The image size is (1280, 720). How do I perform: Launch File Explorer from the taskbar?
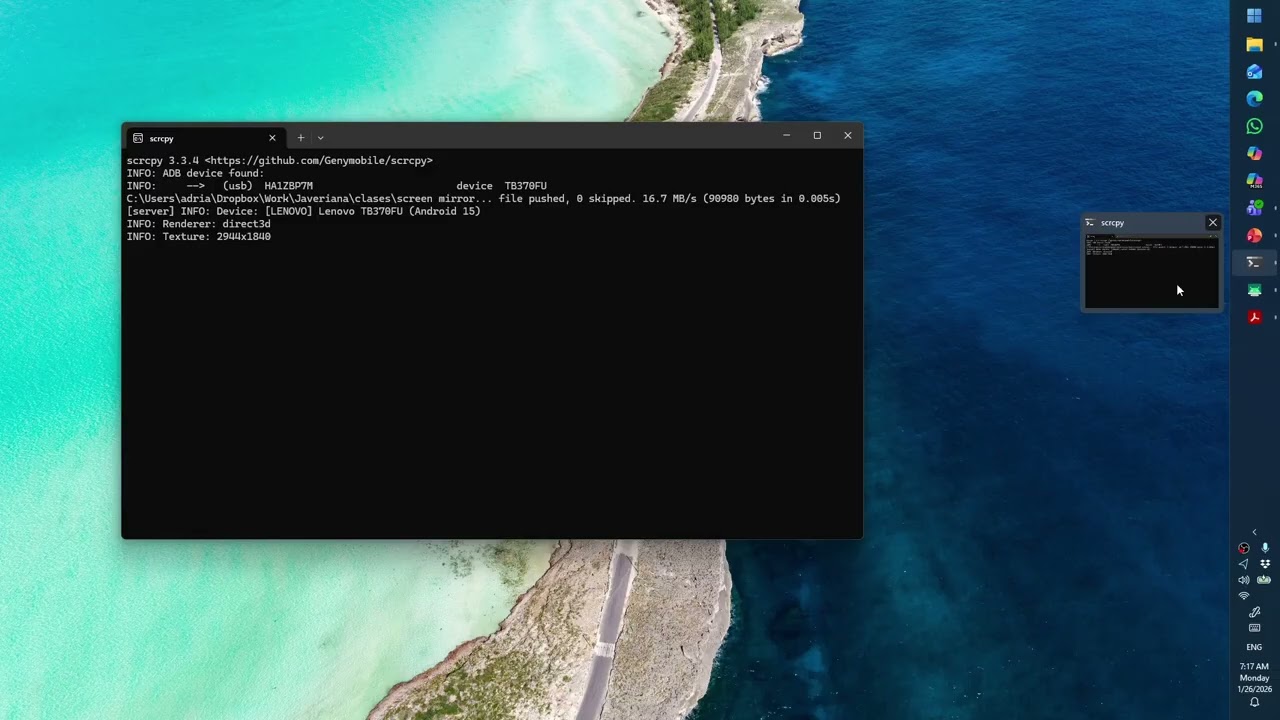(x=1254, y=44)
